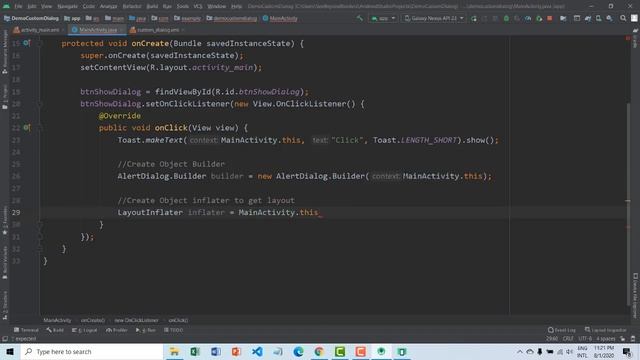Click the new OnClickListener breadcrumb below editor
The height and width of the screenshot is (360, 640).
tap(136, 320)
